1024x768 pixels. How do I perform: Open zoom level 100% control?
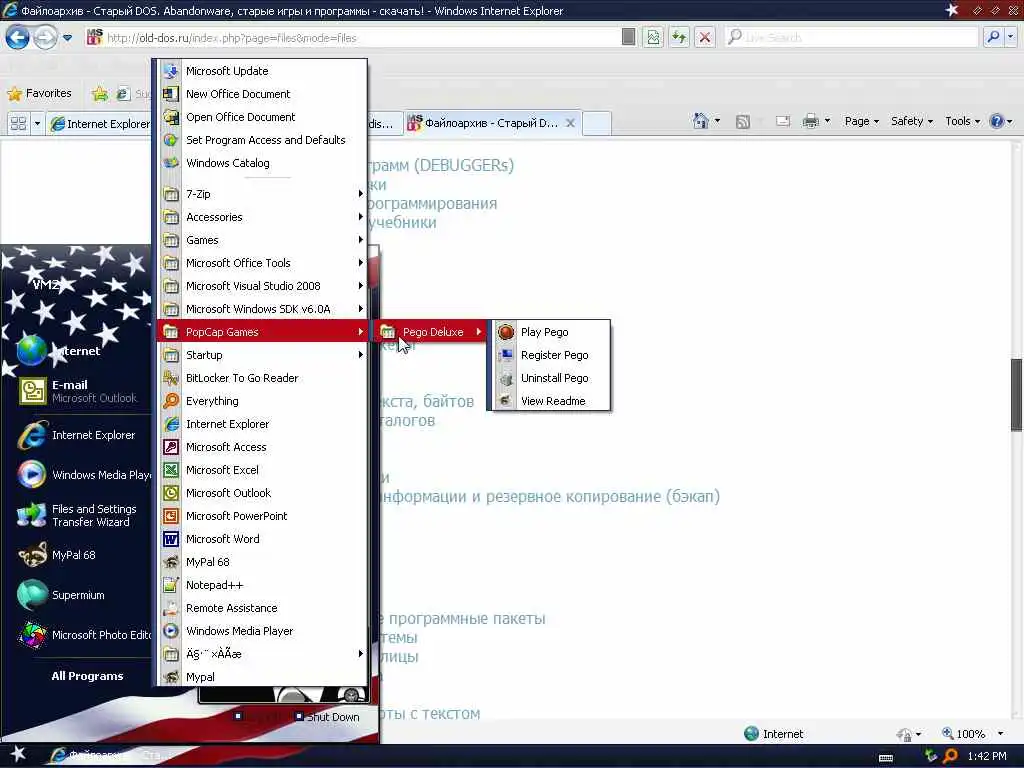[972, 734]
